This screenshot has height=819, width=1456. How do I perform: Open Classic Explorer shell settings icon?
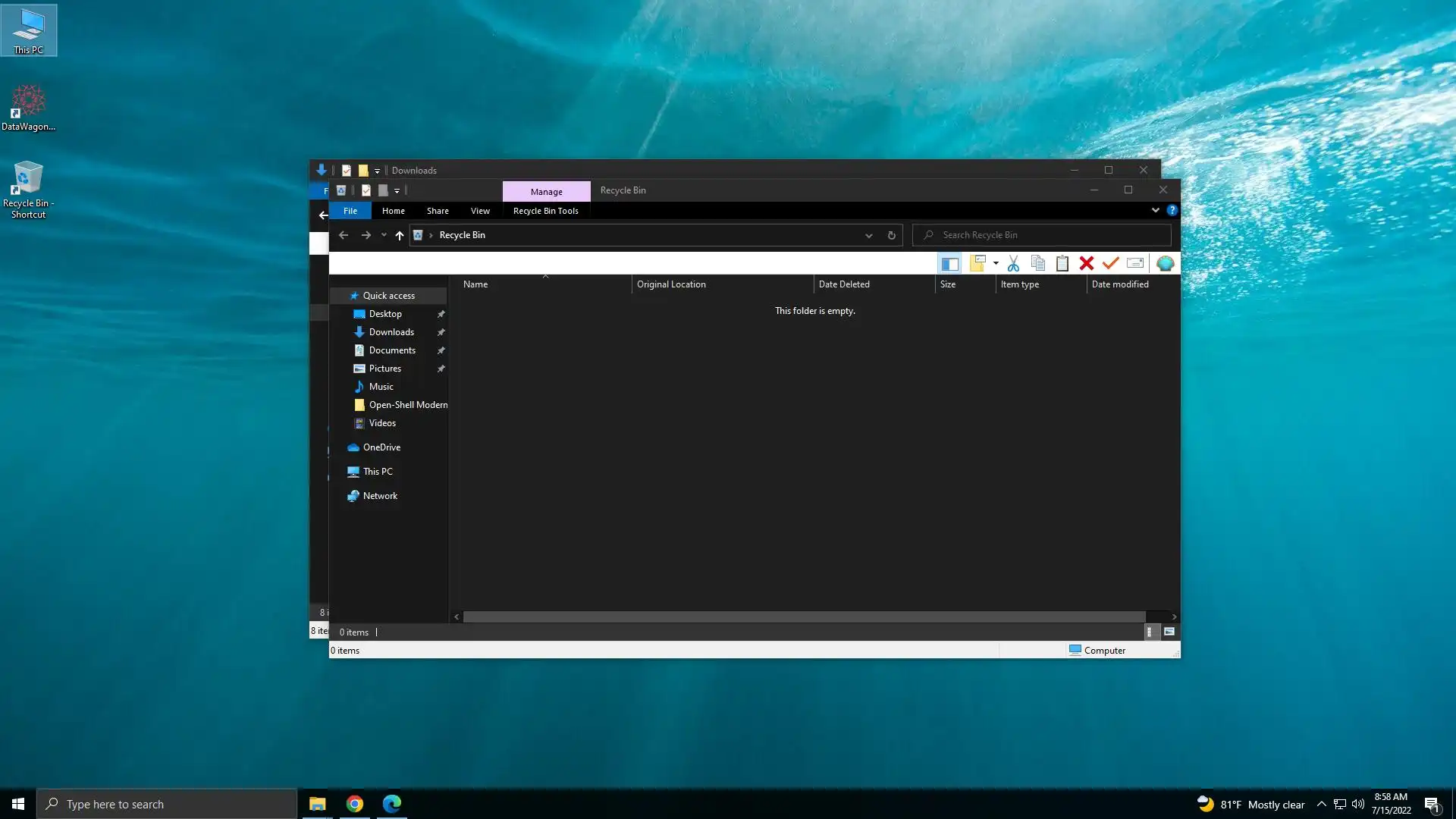(1165, 264)
